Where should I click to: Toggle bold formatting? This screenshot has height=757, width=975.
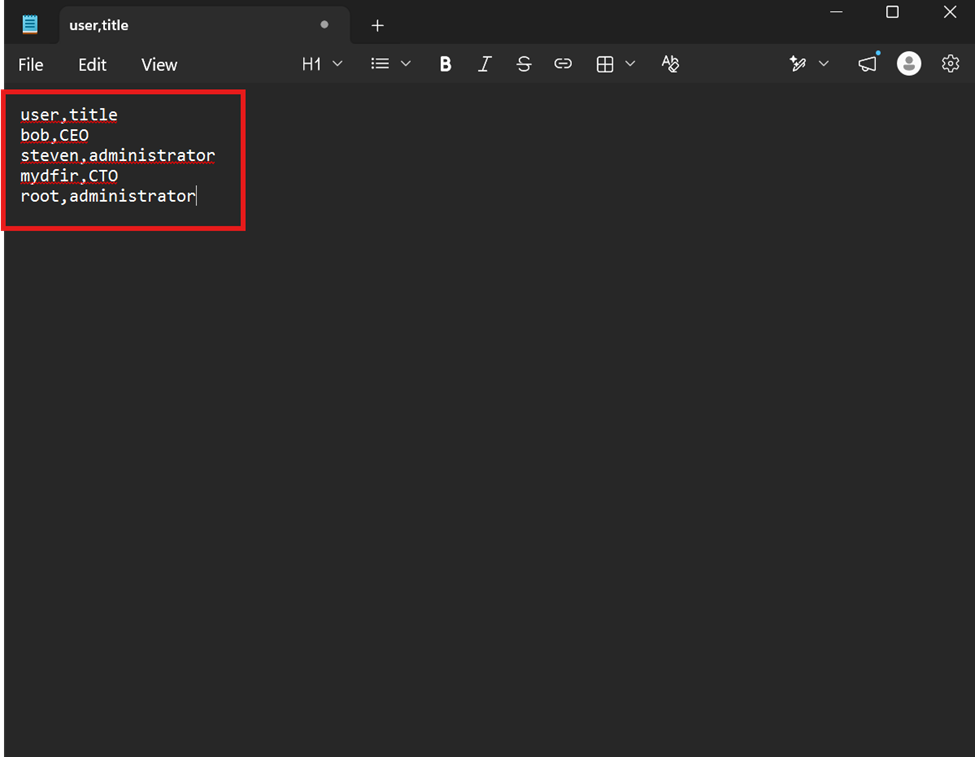(x=445, y=64)
